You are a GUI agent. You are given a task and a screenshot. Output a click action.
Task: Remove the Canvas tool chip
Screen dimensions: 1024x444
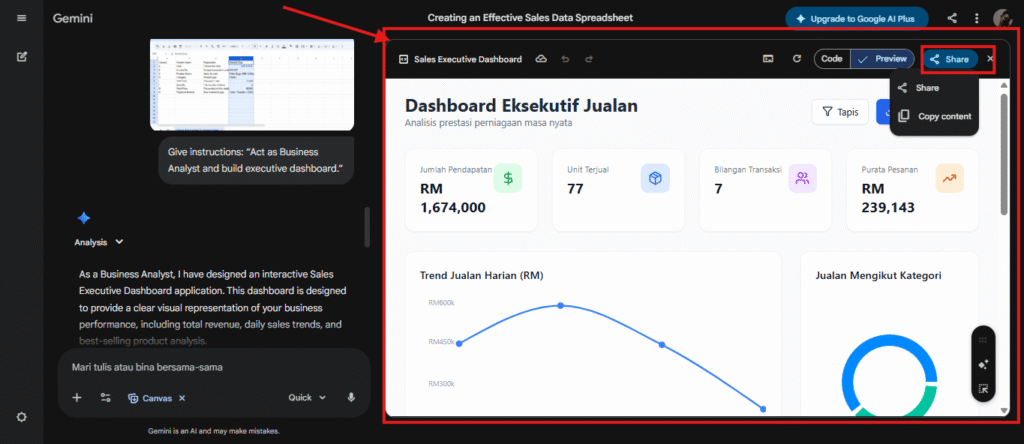click(x=182, y=398)
